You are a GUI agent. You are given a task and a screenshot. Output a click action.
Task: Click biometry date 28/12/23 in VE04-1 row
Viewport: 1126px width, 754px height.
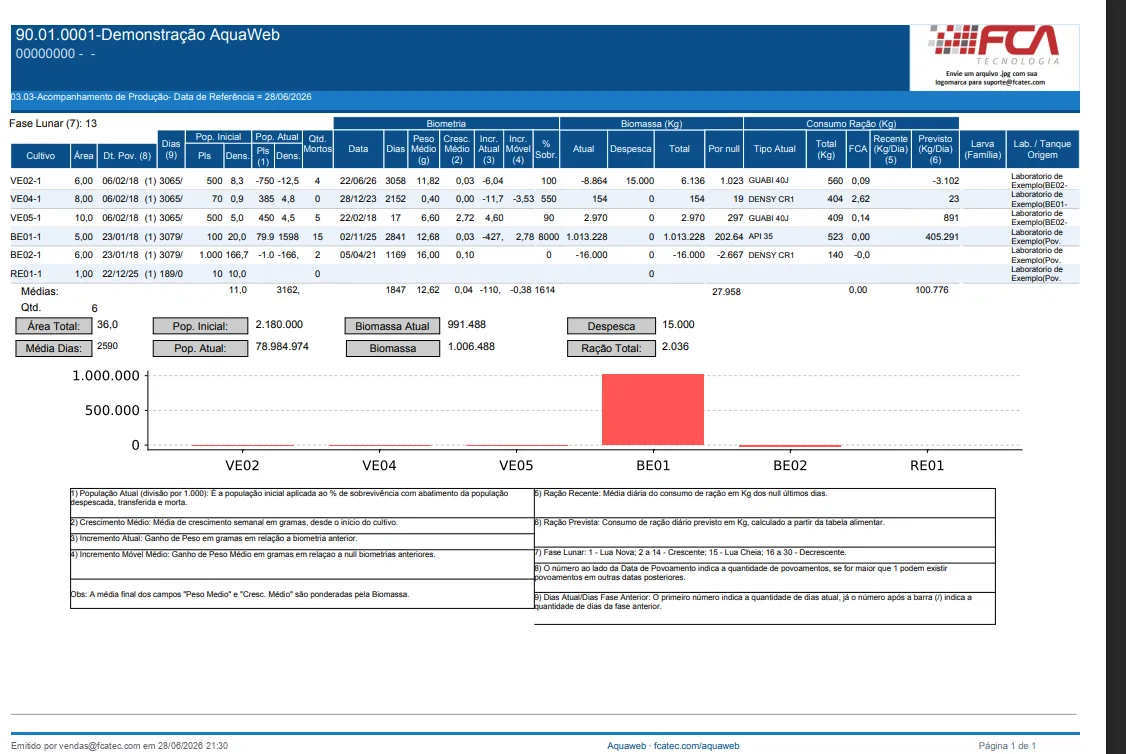pyautogui.click(x=358, y=199)
